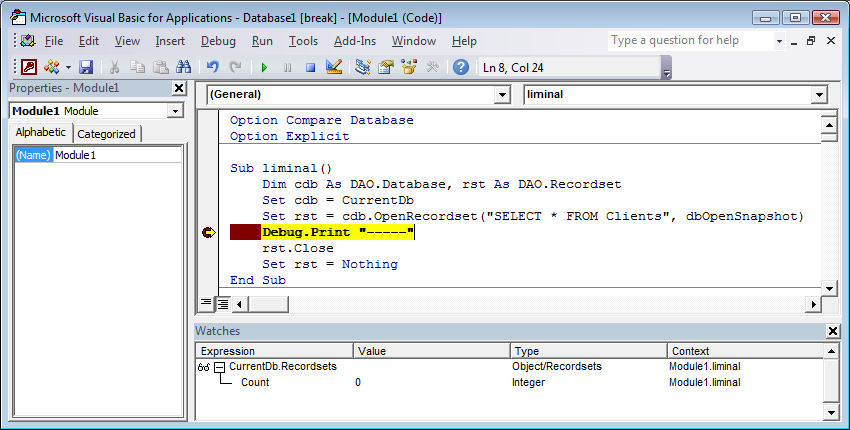Screen dimensions: 850x430
Task: Click the 'Type a question for help' box
Action: 690,41
